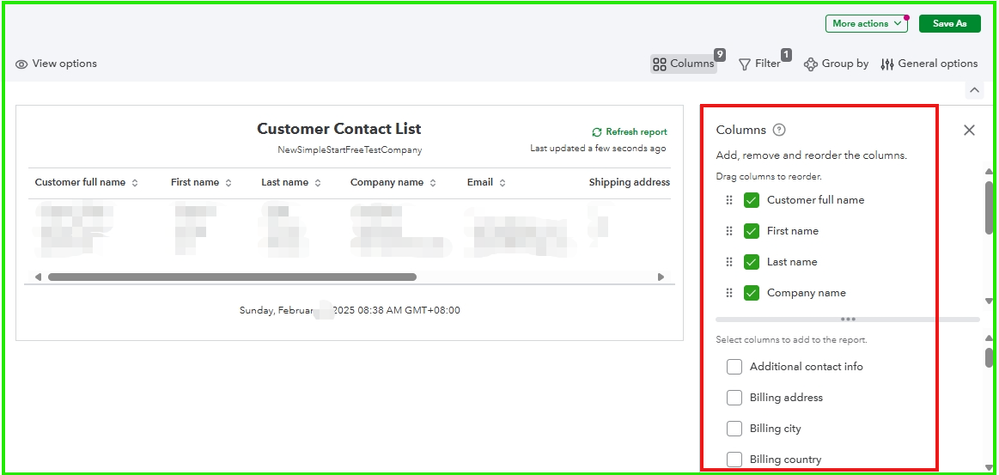Click lower column list scrollbar thumb
This screenshot has height=475, width=999.
pyautogui.click(x=989, y=358)
